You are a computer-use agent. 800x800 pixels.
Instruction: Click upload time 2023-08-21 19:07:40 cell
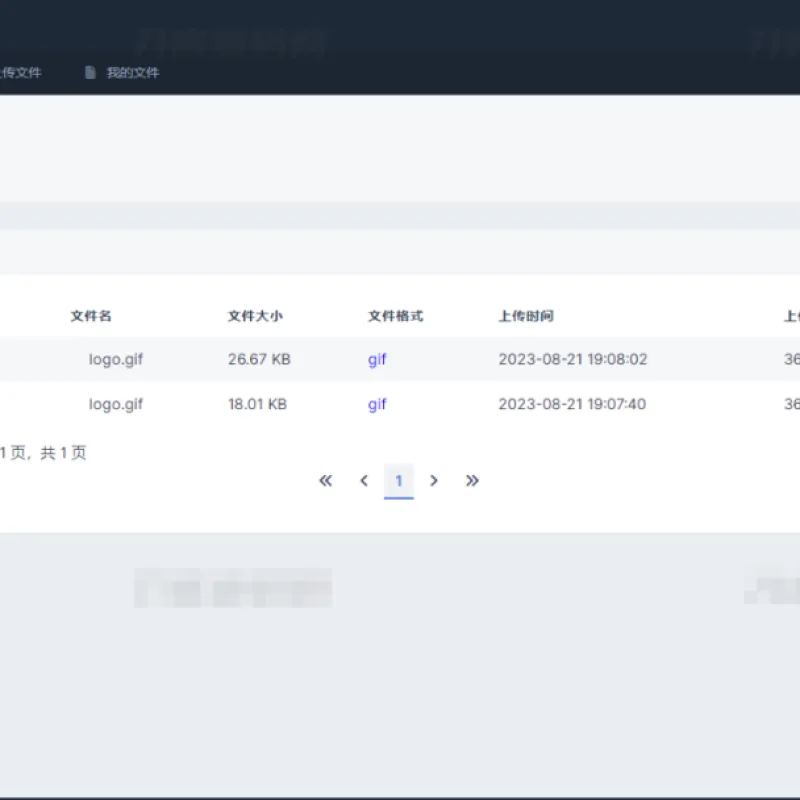[572, 404]
